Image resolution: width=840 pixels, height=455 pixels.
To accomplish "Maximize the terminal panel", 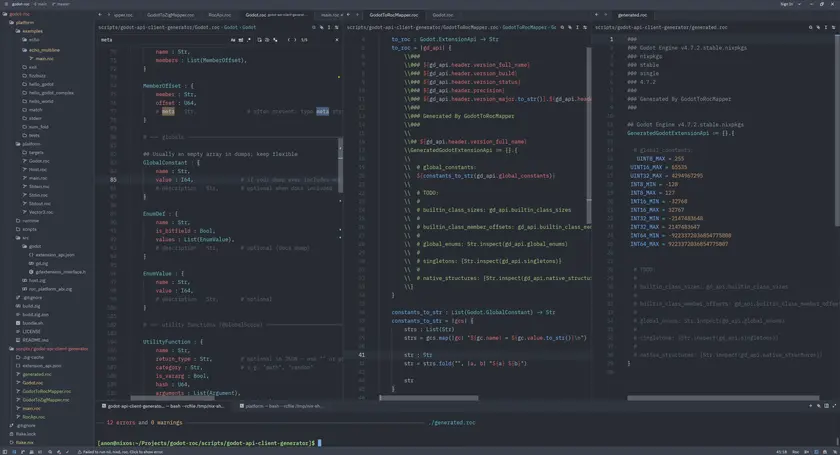I will pos(834,406).
